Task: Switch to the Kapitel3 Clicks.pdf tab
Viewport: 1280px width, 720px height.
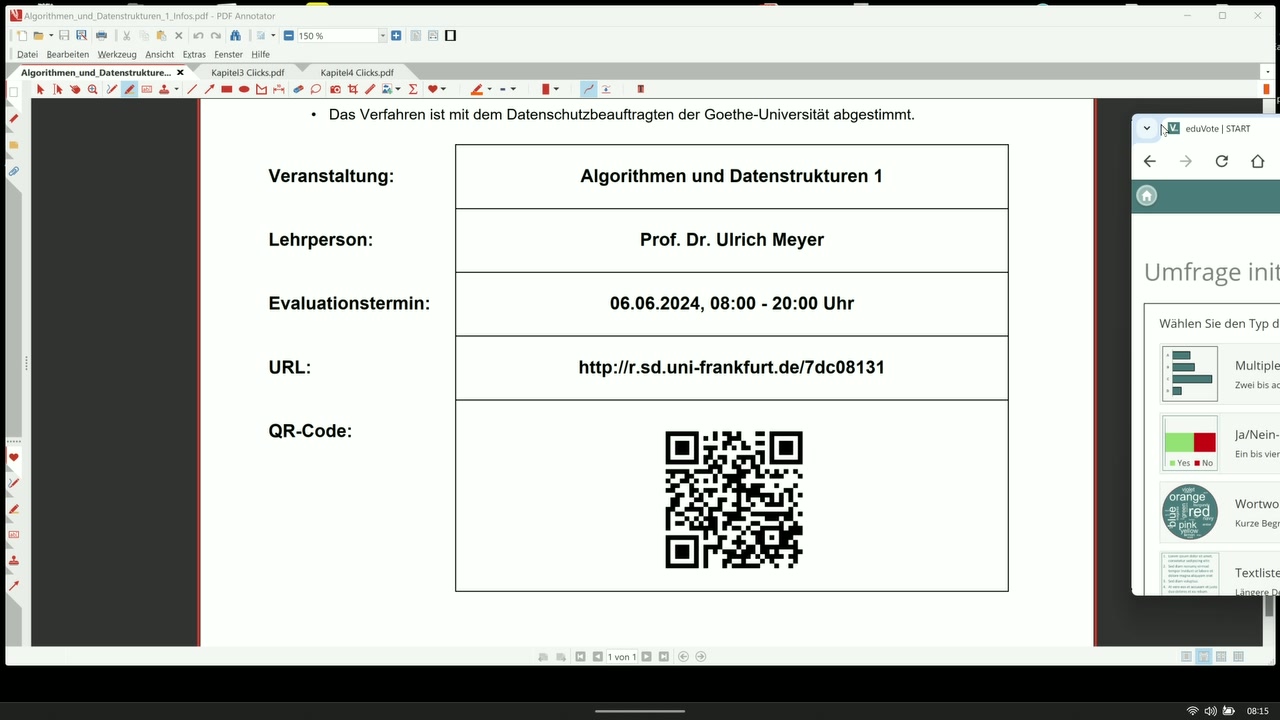Action: click(247, 72)
